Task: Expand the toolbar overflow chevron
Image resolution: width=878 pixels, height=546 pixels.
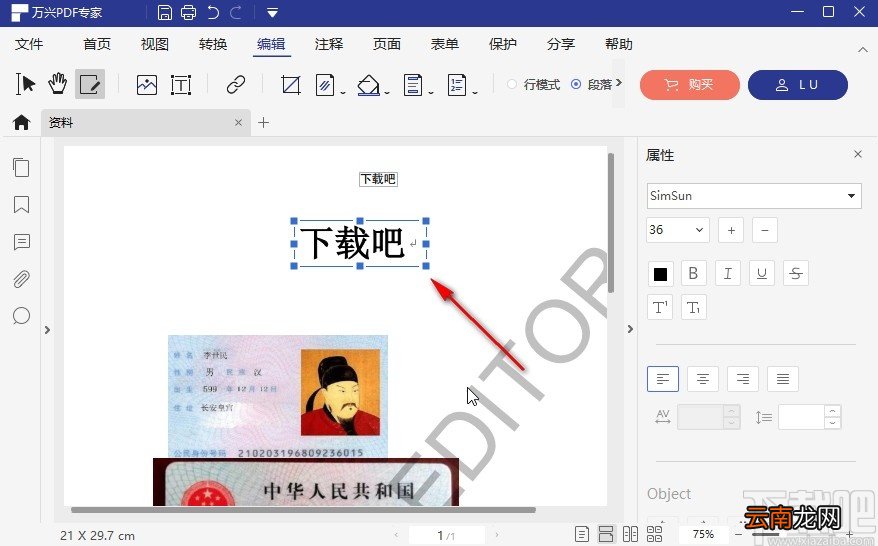Action: click(x=619, y=83)
